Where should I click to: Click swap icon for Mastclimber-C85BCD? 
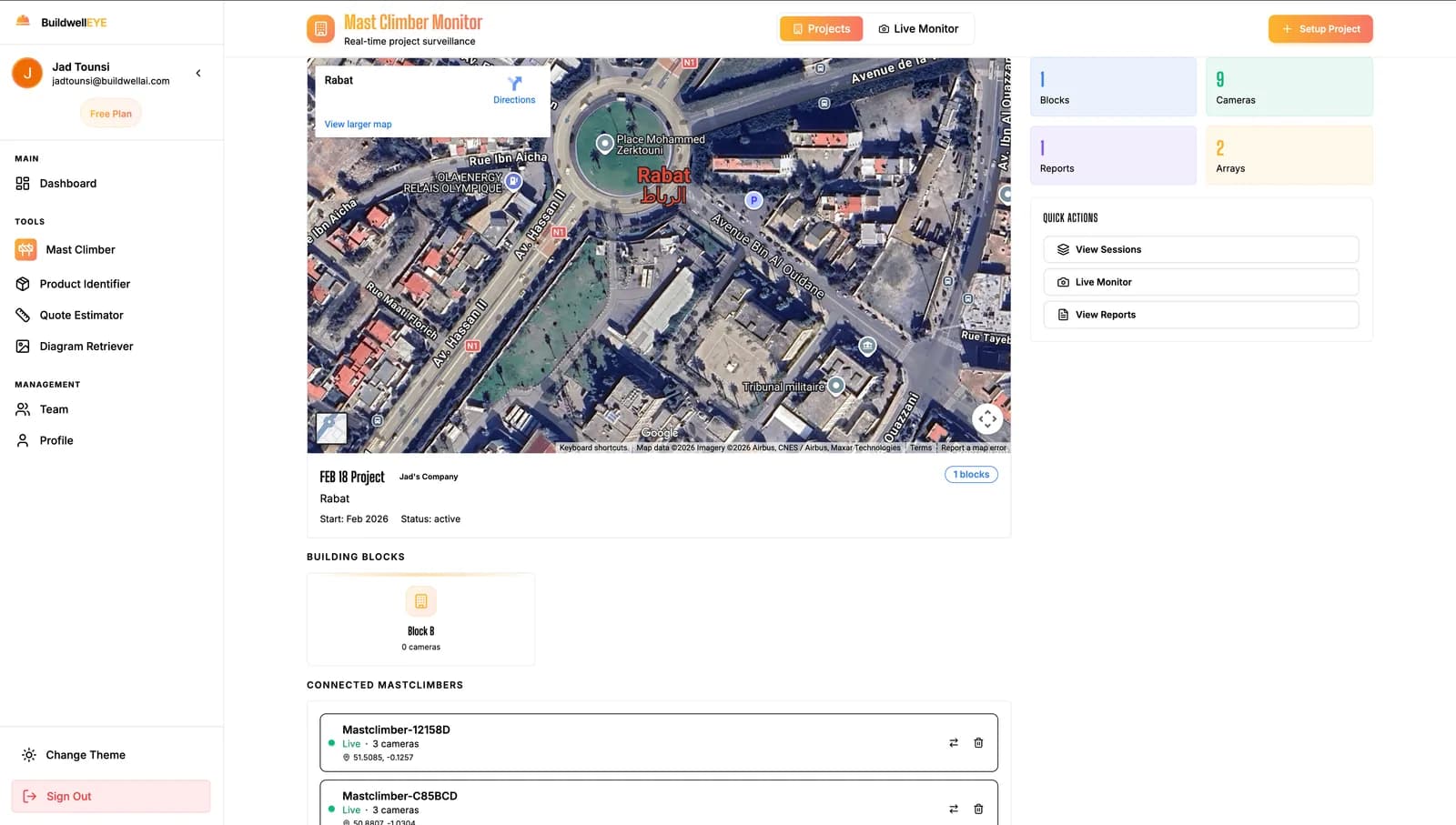click(x=954, y=809)
